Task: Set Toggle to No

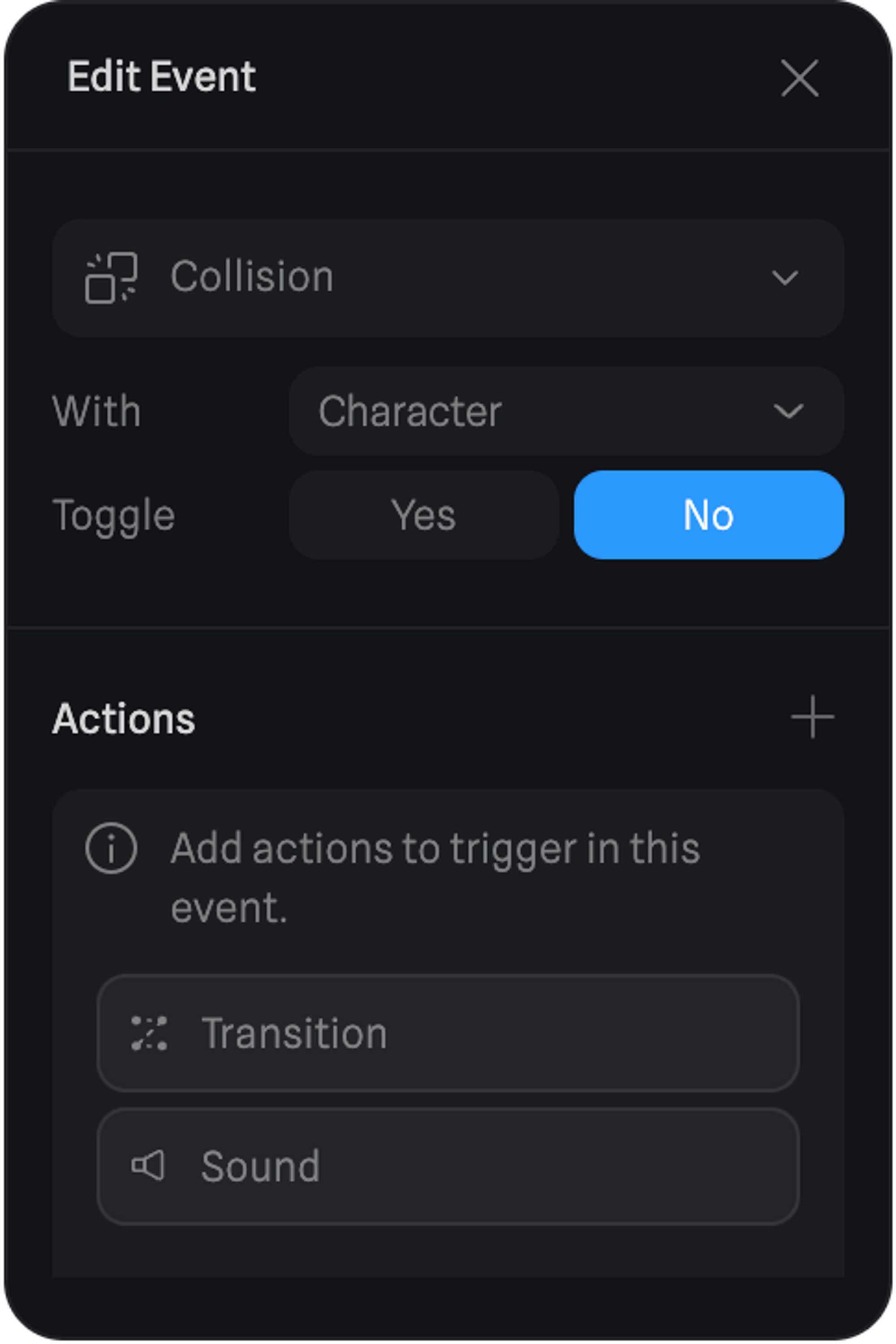Action: coord(709,515)
